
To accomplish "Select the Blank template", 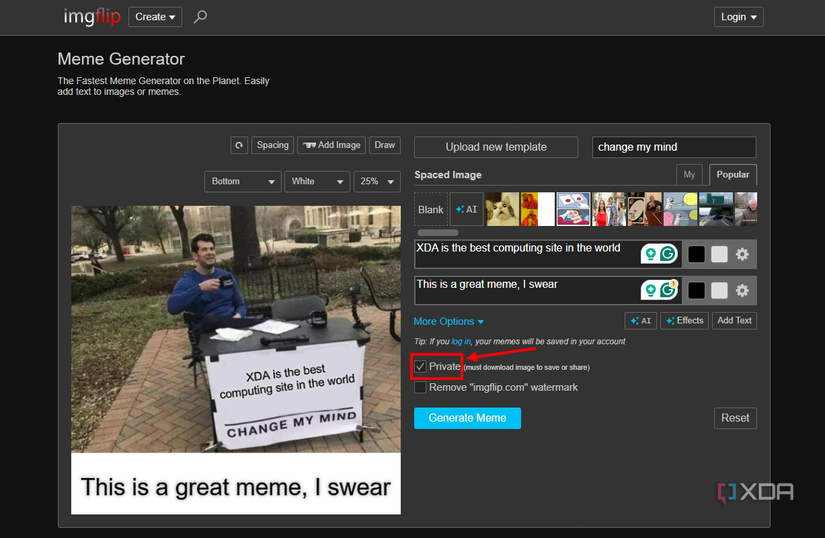I will pyautogui.click(x=431, y=209).
